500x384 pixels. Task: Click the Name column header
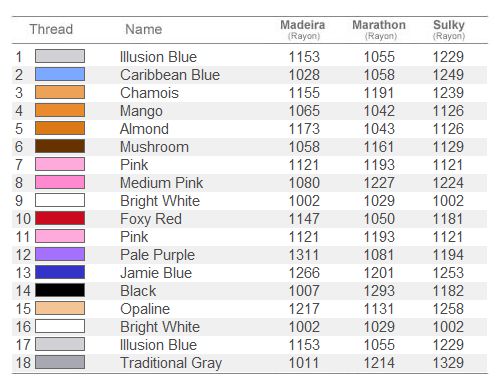(x=144, y=29)
